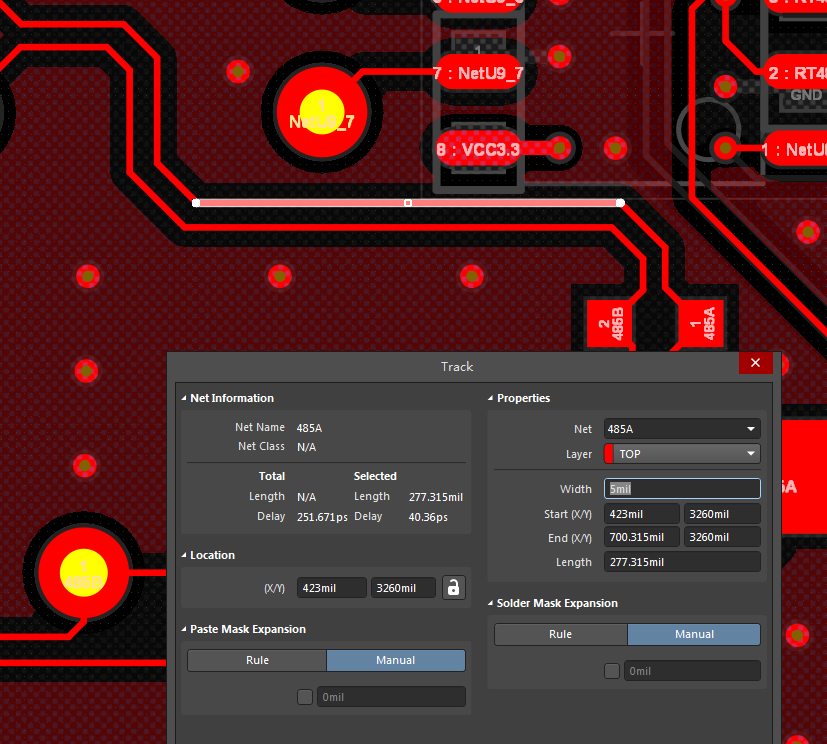827x744 pixels.
Task: Select Rule under Solder Mask Expansion
Action: [x=561, y=634]
